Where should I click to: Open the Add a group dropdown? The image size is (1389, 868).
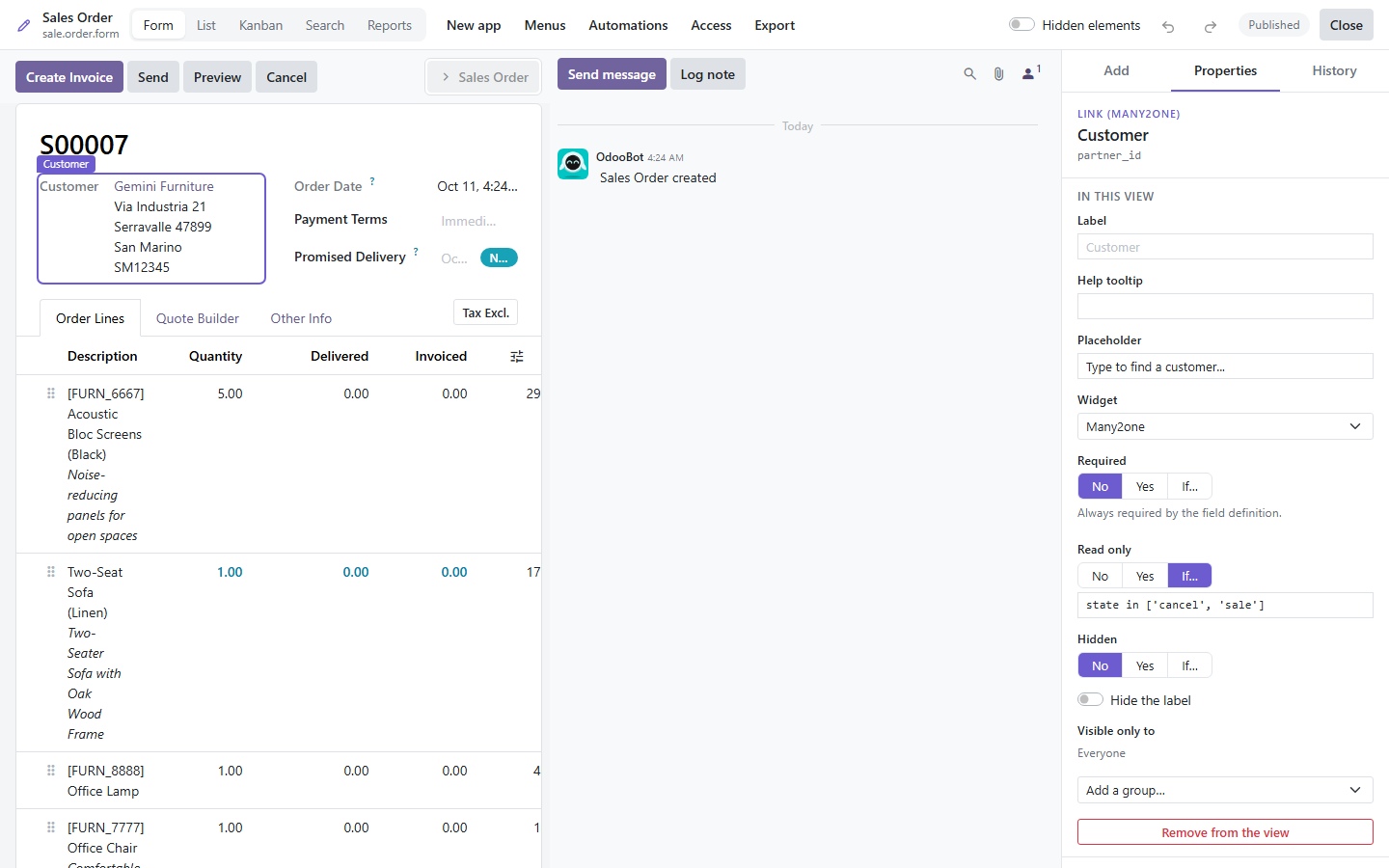pos(1225,790)
